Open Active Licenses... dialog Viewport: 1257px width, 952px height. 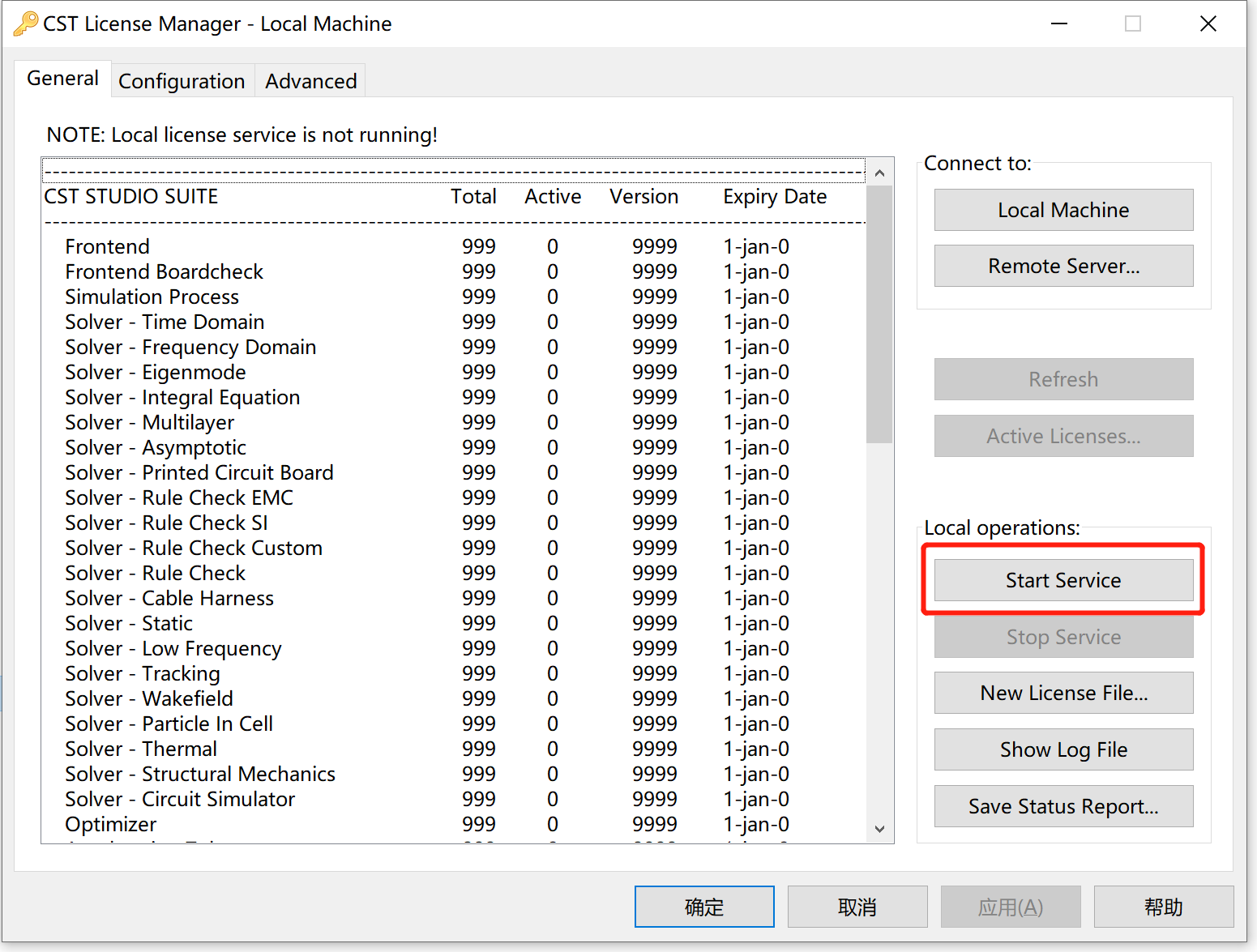pyautogui.click(x=1063, y=436)
